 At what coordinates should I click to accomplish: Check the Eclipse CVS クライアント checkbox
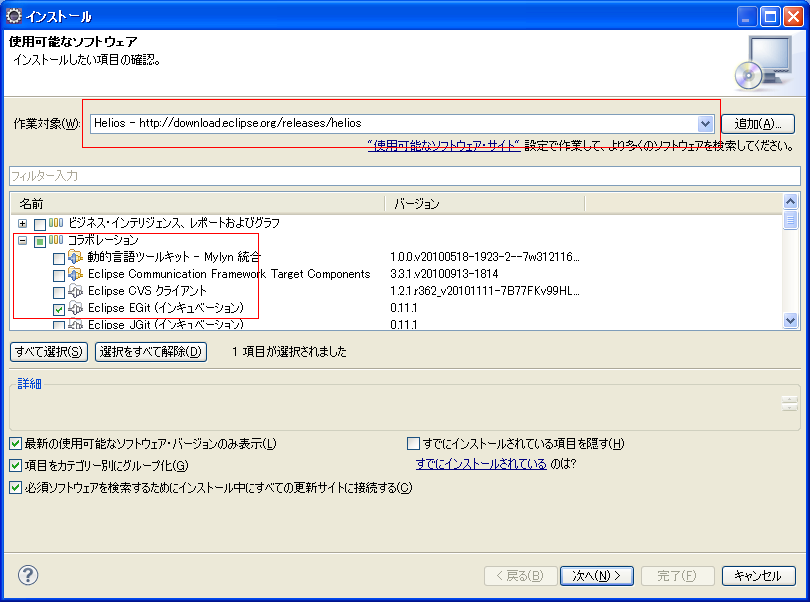(59, 292)
